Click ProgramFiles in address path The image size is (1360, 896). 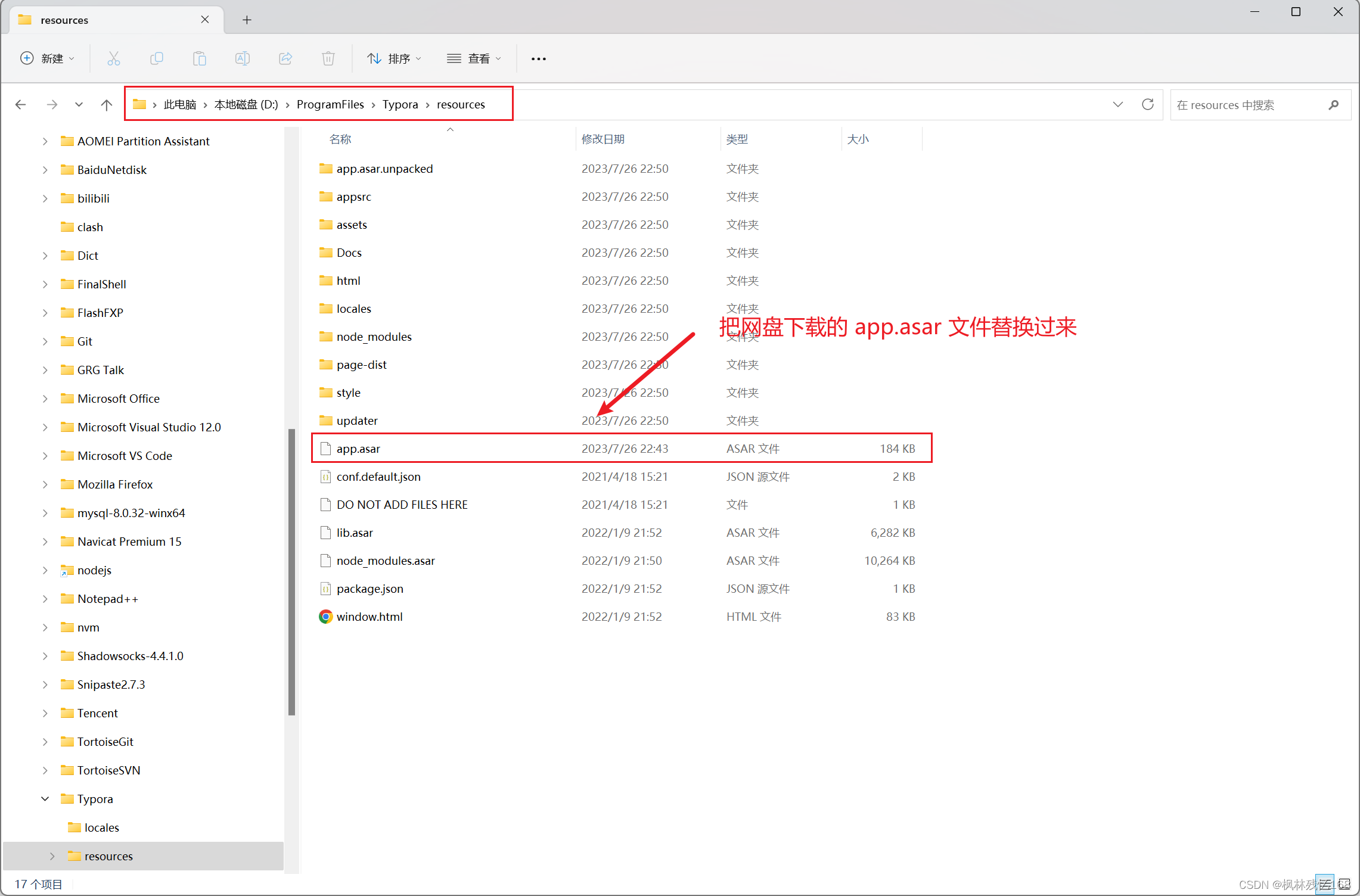[330, 105]
